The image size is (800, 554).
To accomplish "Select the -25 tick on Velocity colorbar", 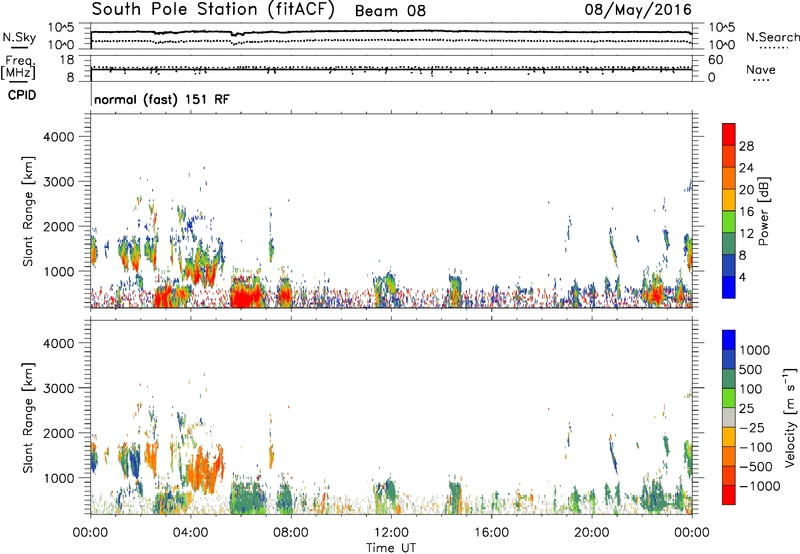I will tap(751, 428).
